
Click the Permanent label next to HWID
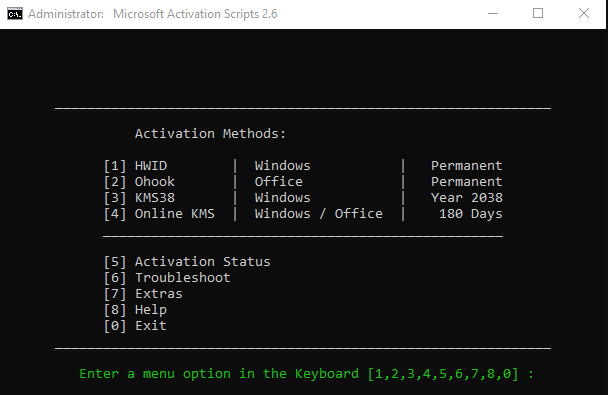point(467,166)
